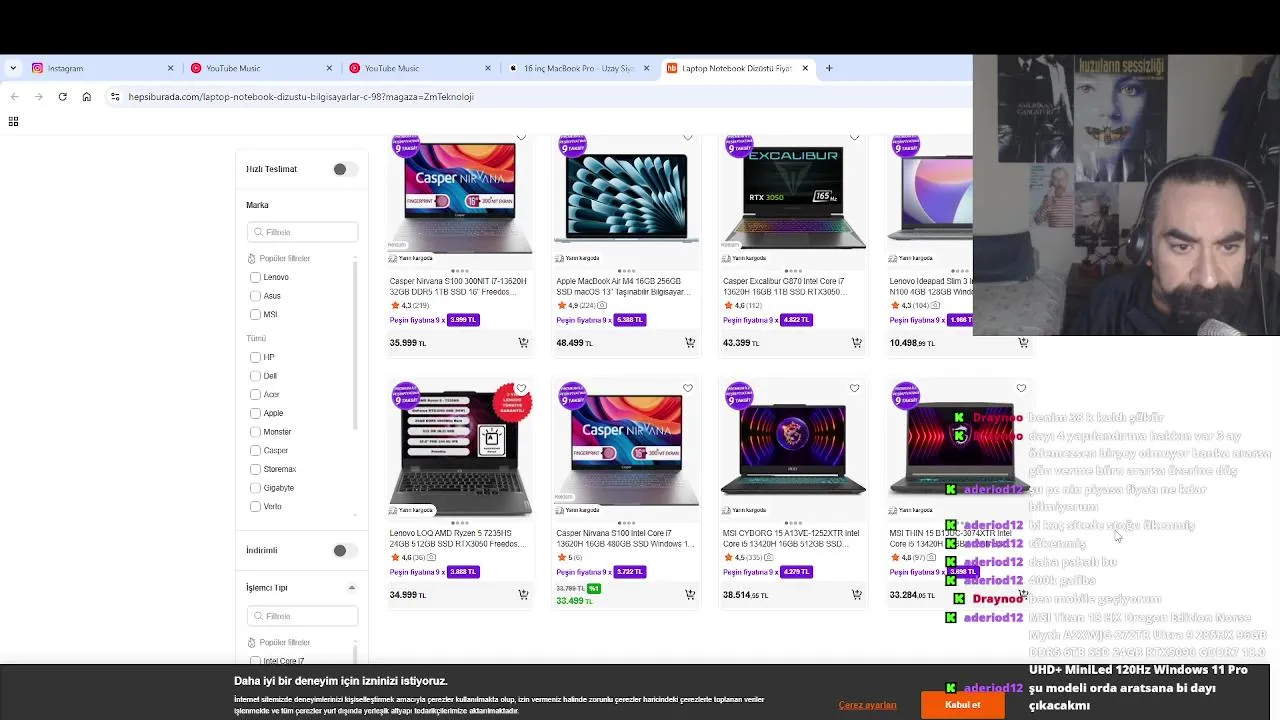Check the Casper brand filter
The width and height of the screenshot is (1280, 720).
click(255, 450)
